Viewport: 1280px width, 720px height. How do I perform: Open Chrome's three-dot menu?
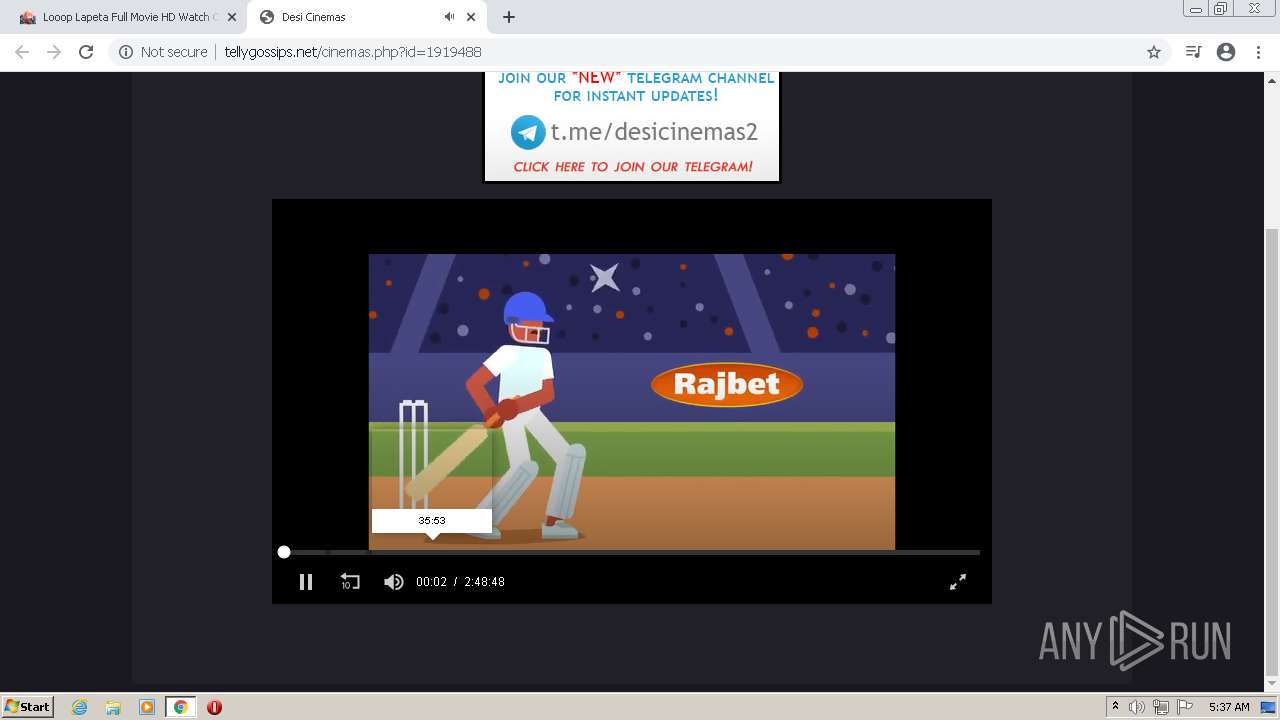(1258, 52)
